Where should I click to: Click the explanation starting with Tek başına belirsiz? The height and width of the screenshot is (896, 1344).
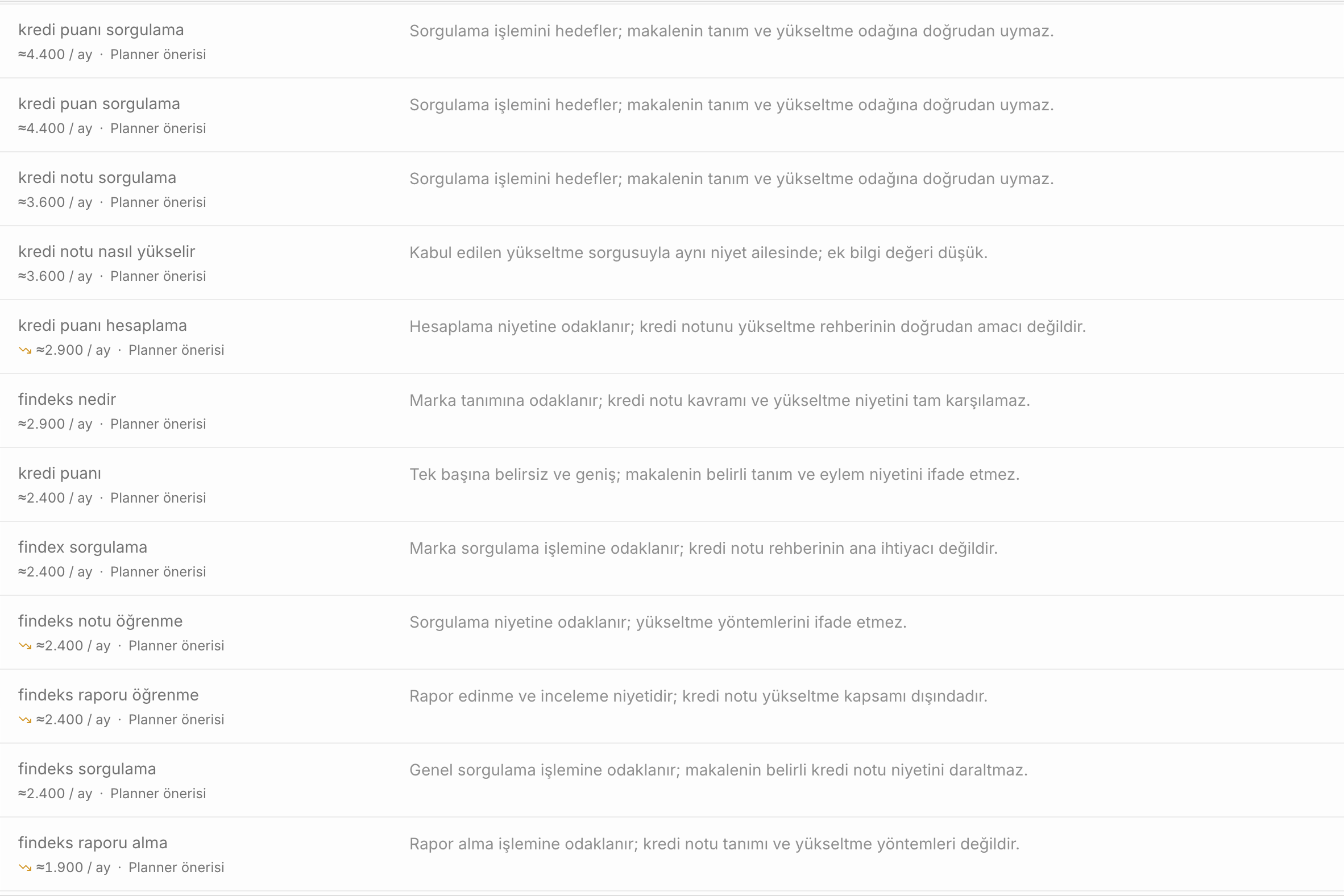tap(714, 474)
